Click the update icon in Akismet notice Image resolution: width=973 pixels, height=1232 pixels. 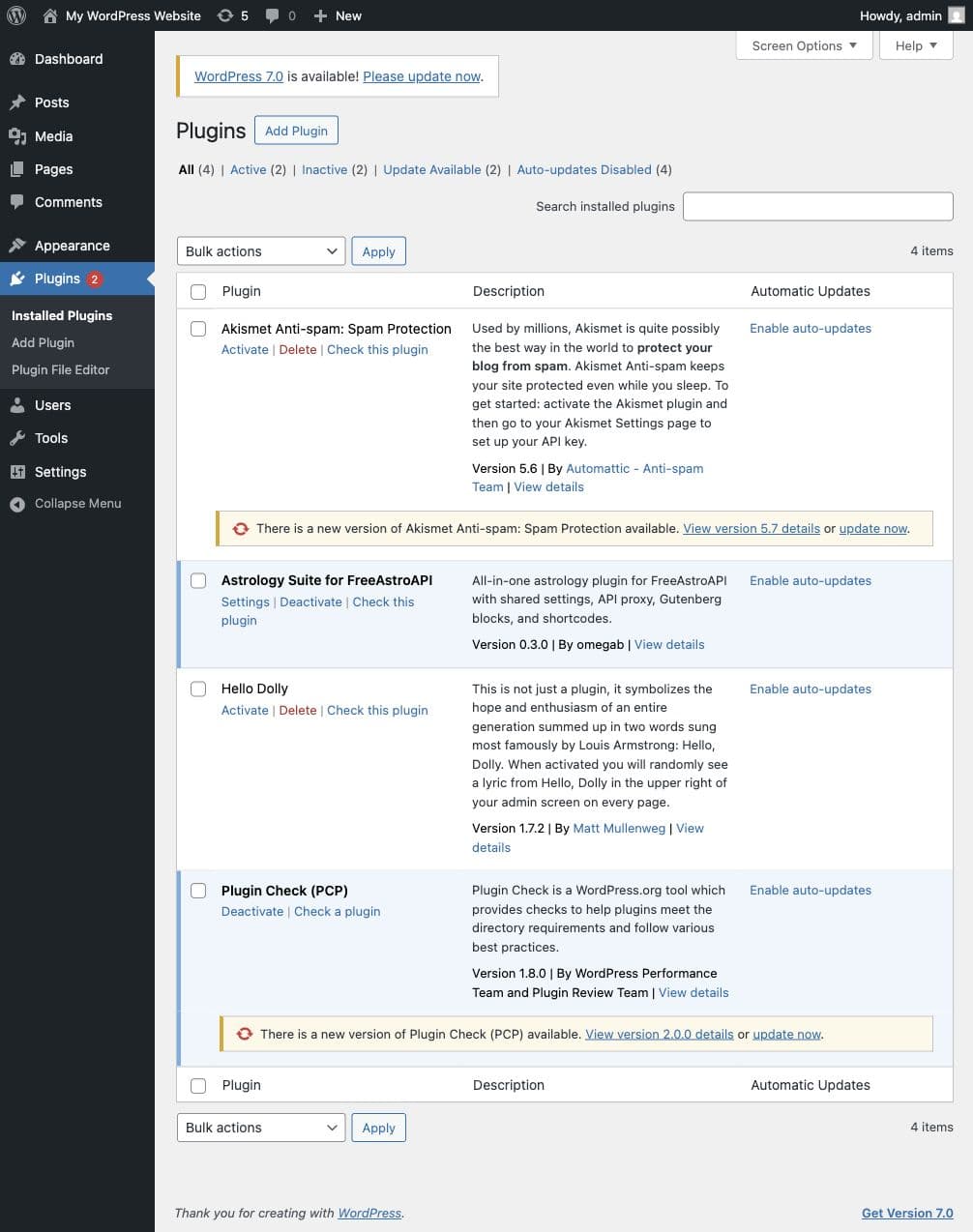[x=241, y=529]
